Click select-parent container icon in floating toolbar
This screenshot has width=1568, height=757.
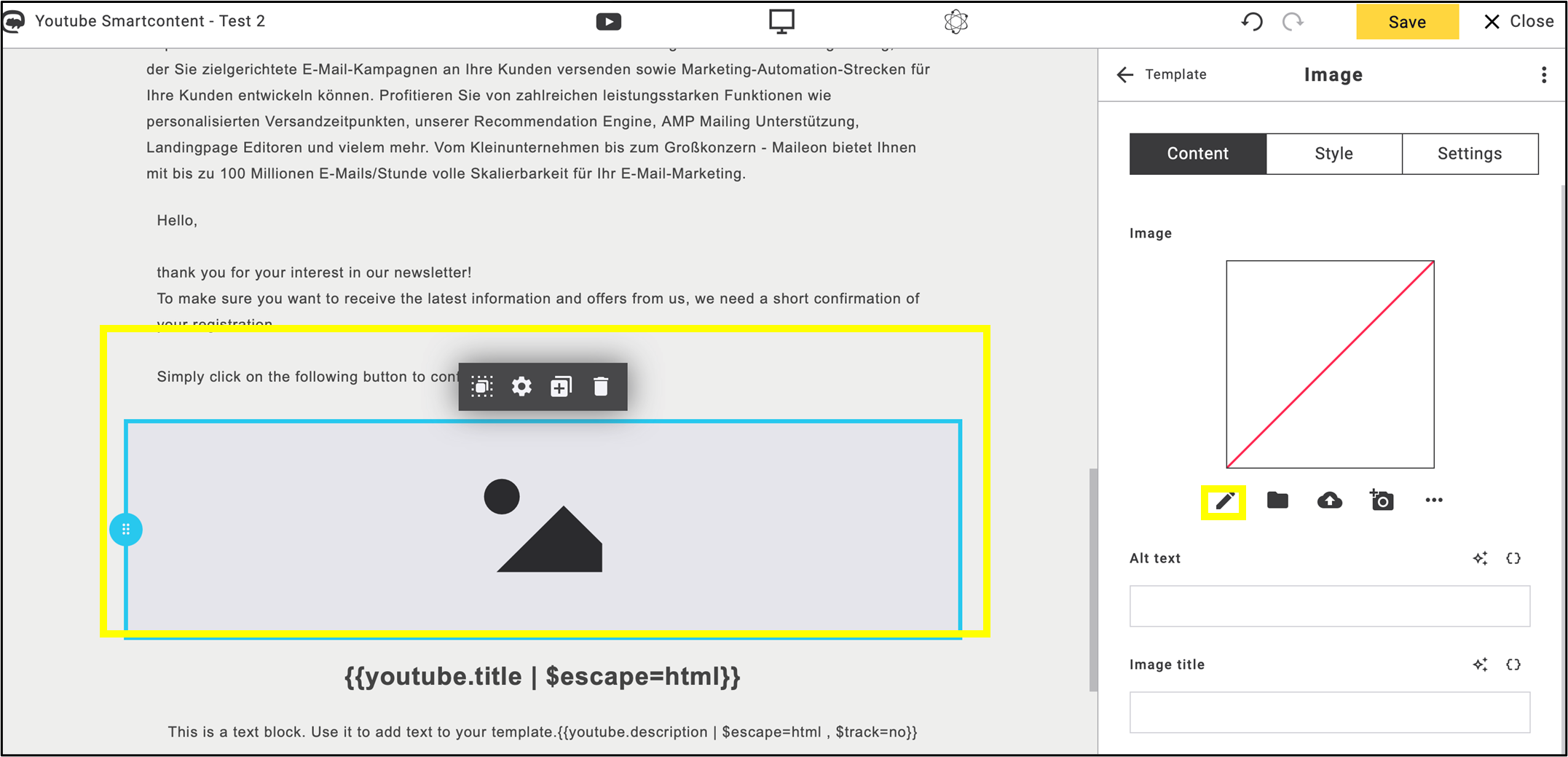click(x=482, y=387)
